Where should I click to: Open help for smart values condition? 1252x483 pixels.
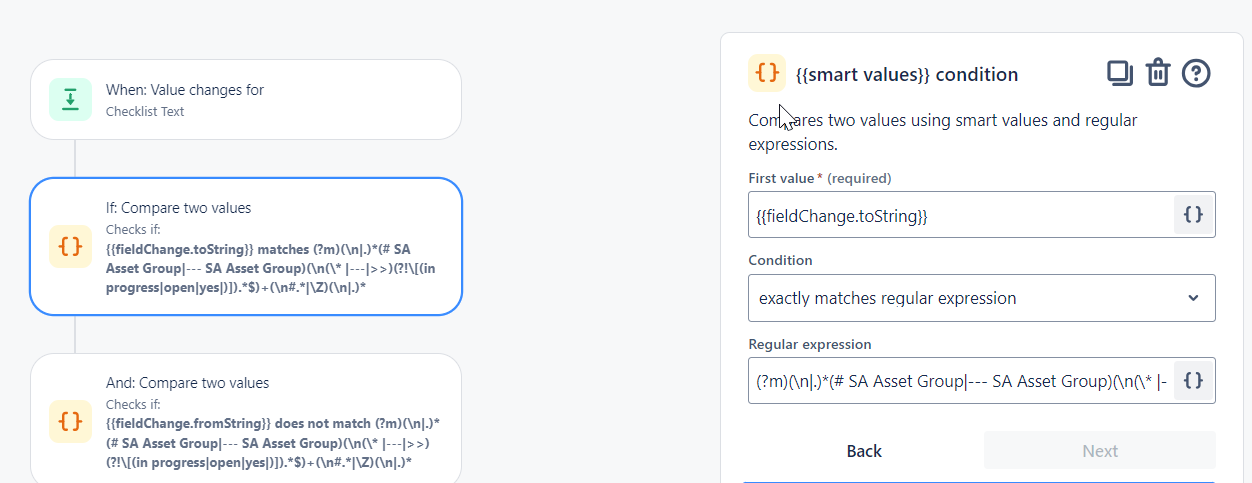click(x=1196, y=73)
